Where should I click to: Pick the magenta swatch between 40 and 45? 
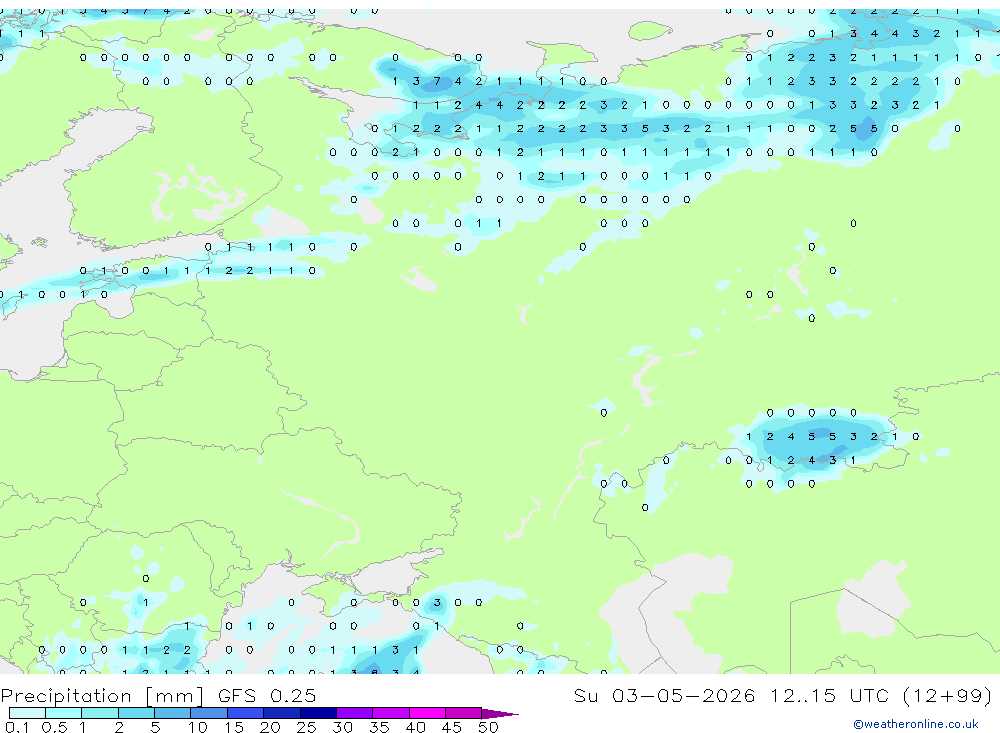coord(427,713)
